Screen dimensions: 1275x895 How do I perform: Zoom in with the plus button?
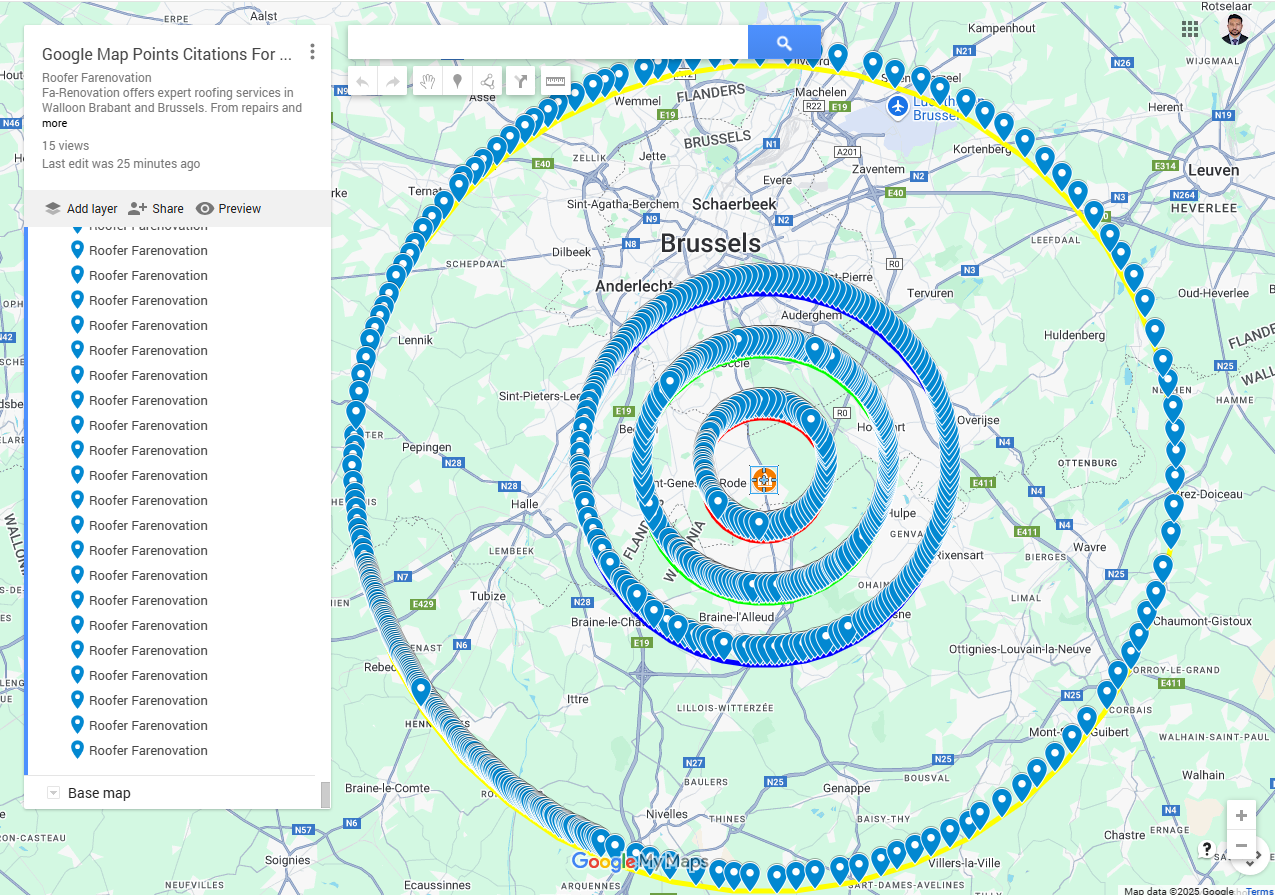1241,815
